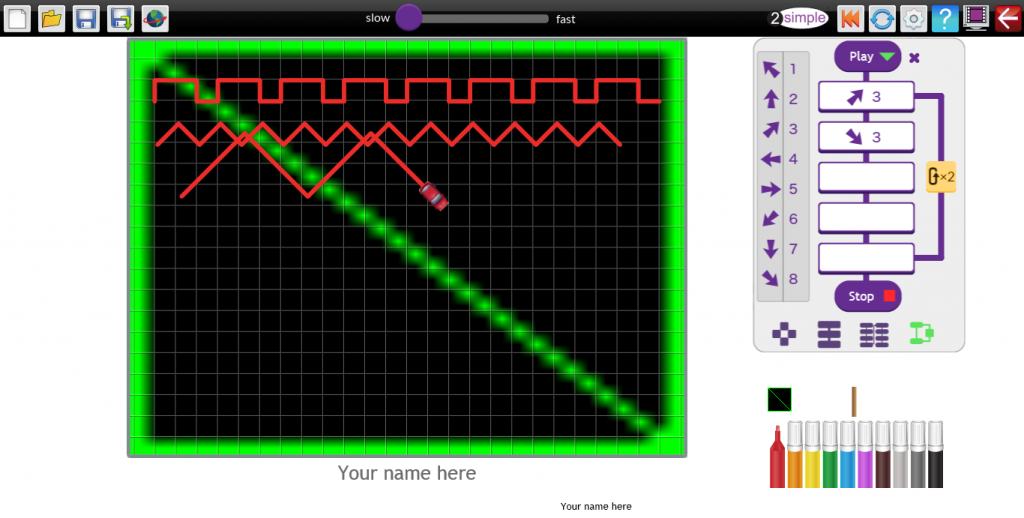
Task: Click the red car on the canvas
Action: click(x=434, y=196)
